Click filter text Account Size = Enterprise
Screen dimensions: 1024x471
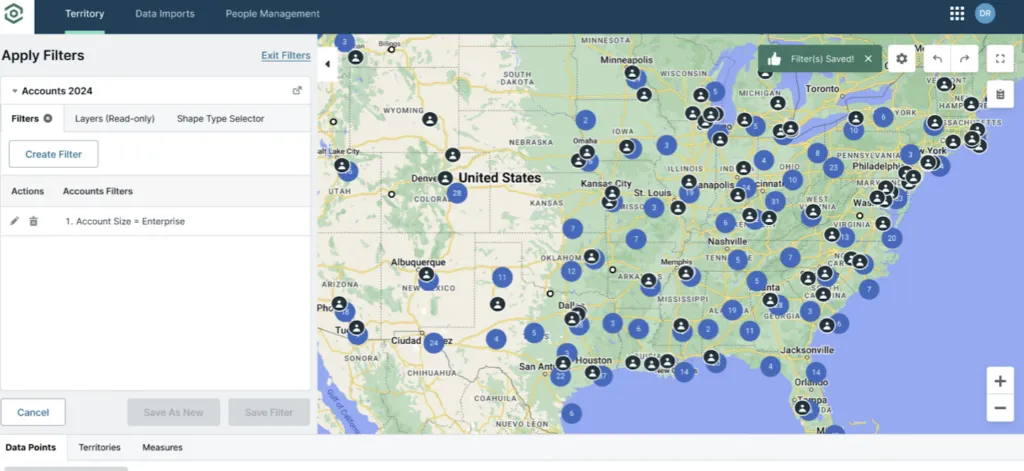click(x=125, y=221)
